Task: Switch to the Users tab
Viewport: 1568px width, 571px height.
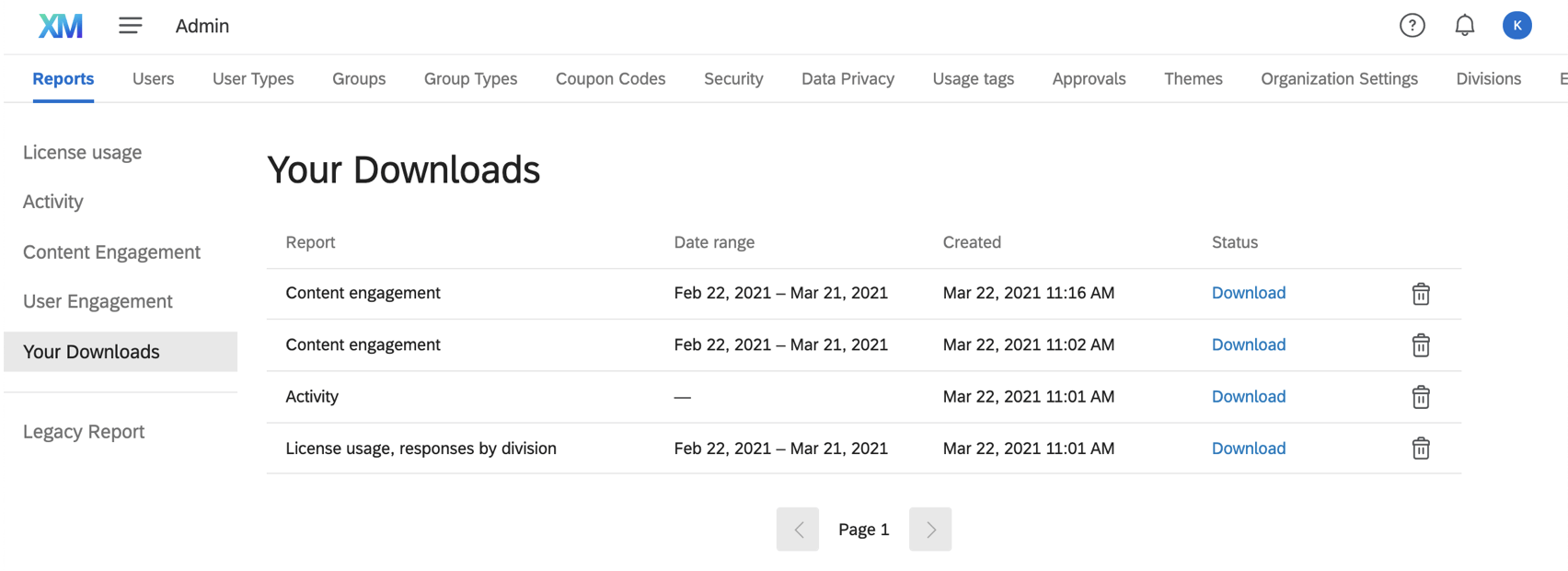Action: (153, 79)
